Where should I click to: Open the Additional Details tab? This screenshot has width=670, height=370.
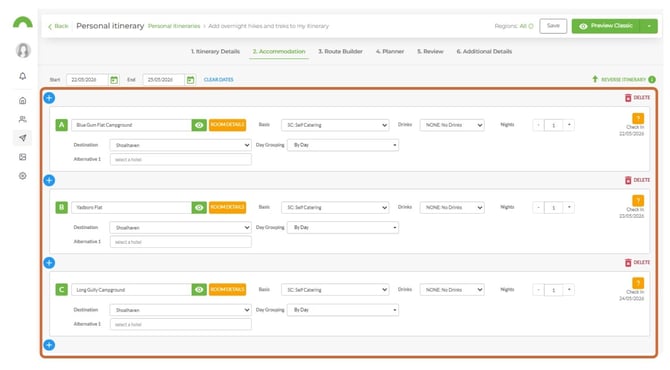[x=484, y=51]
